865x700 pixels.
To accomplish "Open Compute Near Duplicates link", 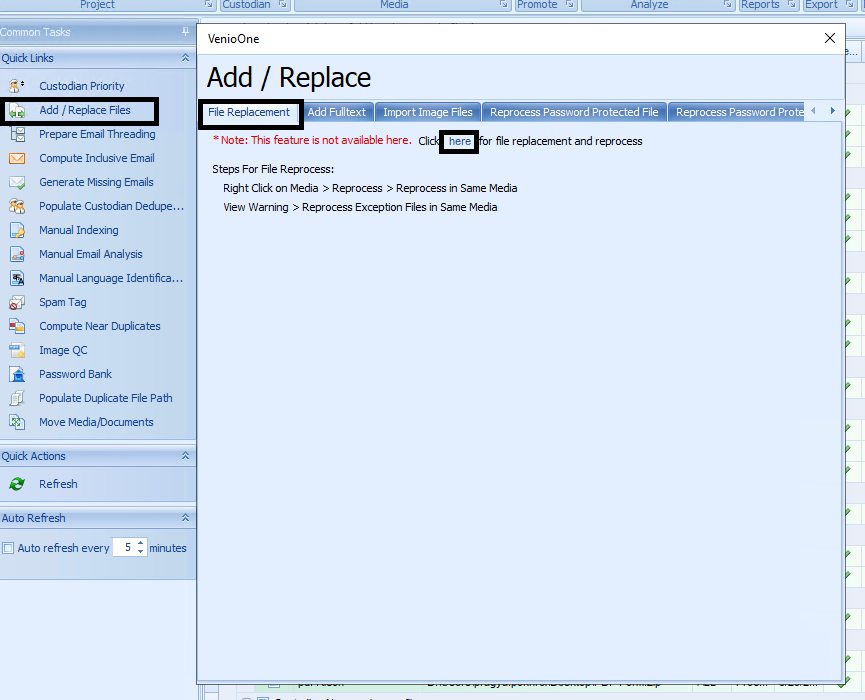I will (100, 326).
